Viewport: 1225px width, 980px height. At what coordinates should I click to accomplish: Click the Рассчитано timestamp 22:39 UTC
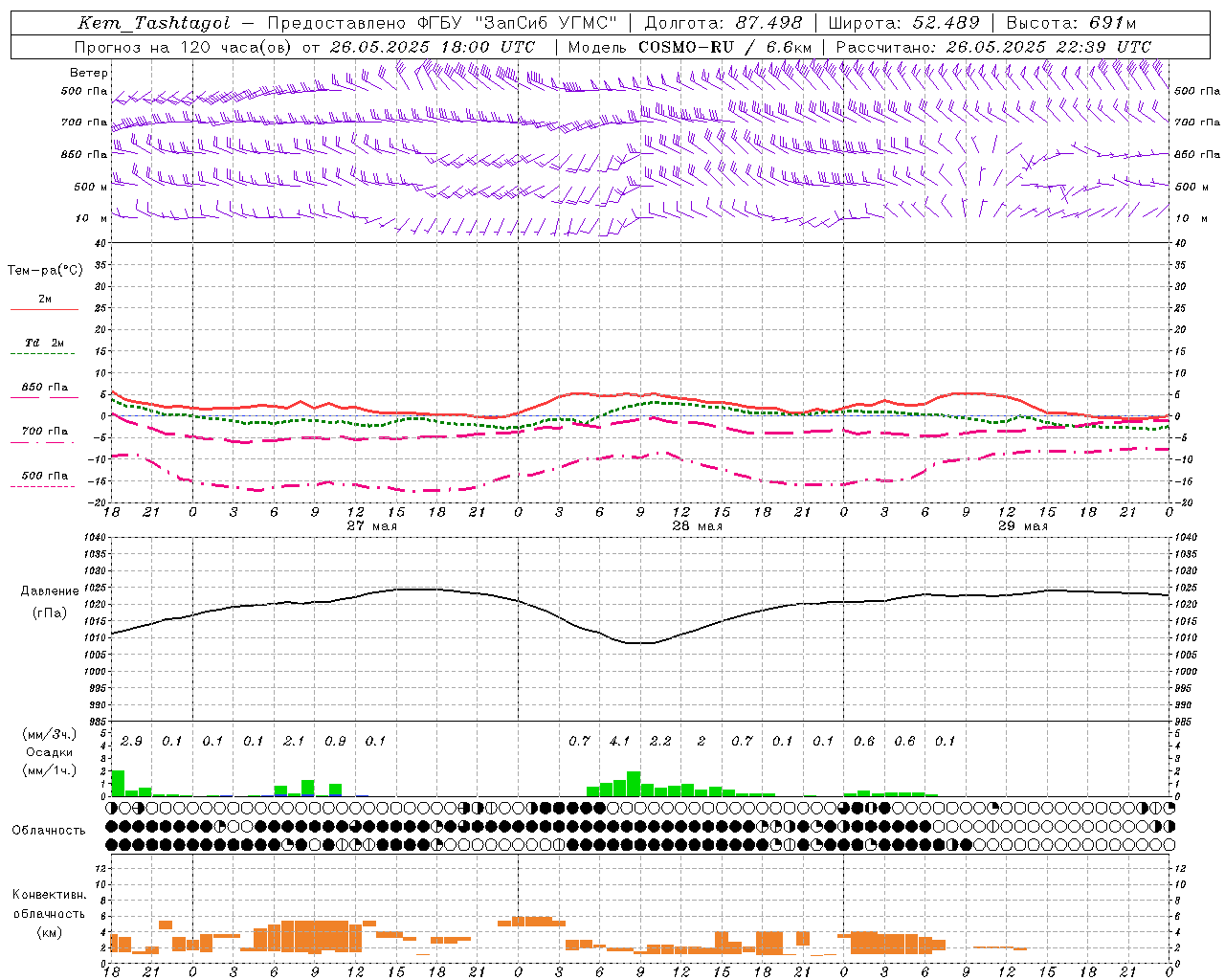tap(1098, 47)
